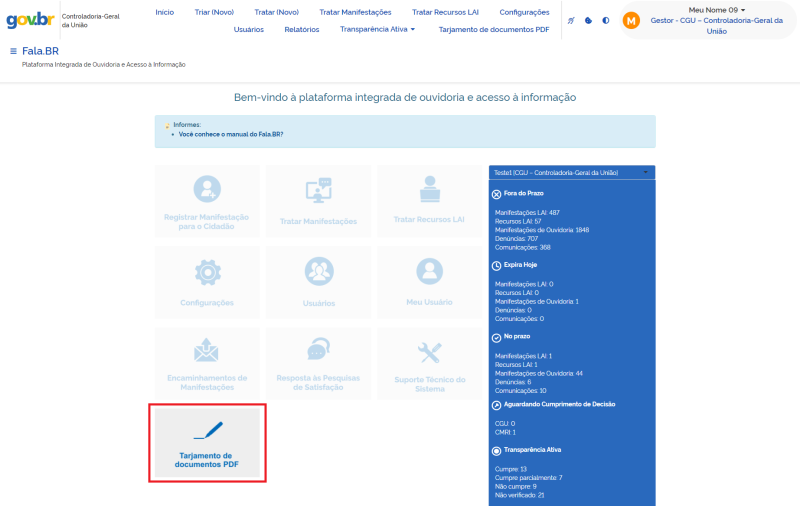Open Relatórios in the top menu
The image size is (800, 506).
(x=302, y=29)
